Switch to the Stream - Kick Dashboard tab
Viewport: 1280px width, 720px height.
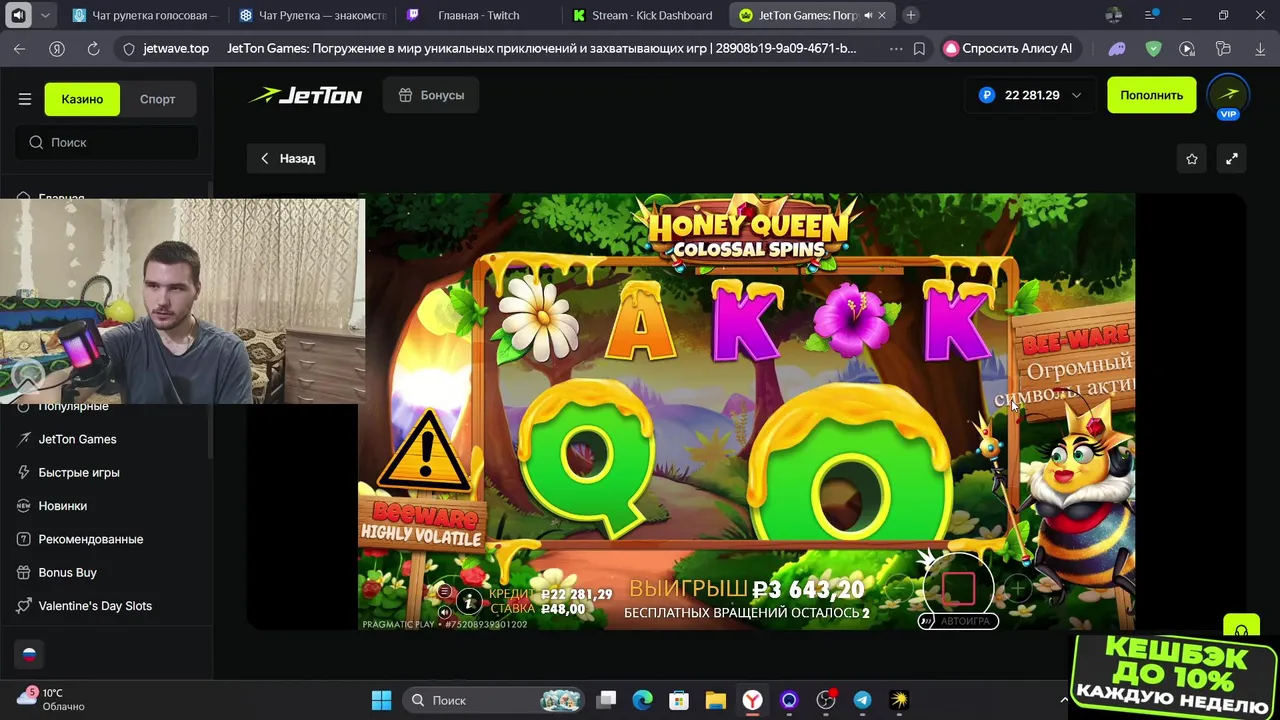coord(645,15)
